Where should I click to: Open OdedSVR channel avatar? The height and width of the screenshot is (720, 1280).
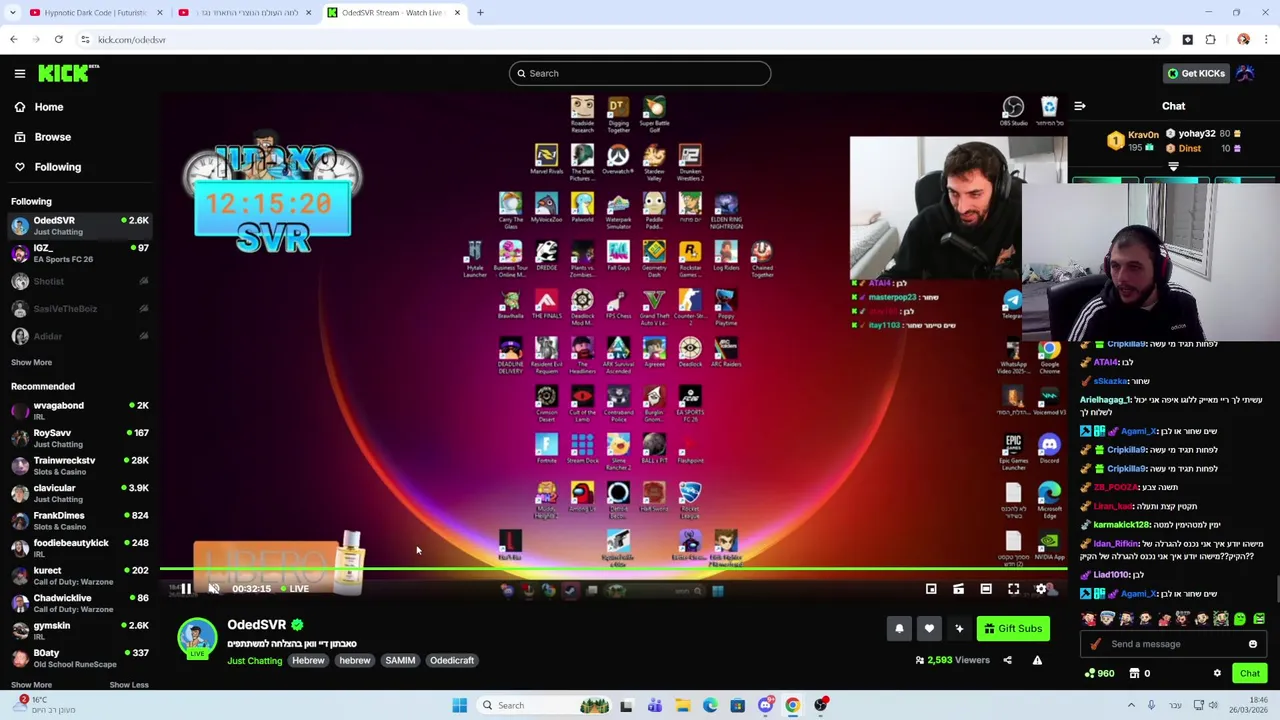click(x=197, y=638)
